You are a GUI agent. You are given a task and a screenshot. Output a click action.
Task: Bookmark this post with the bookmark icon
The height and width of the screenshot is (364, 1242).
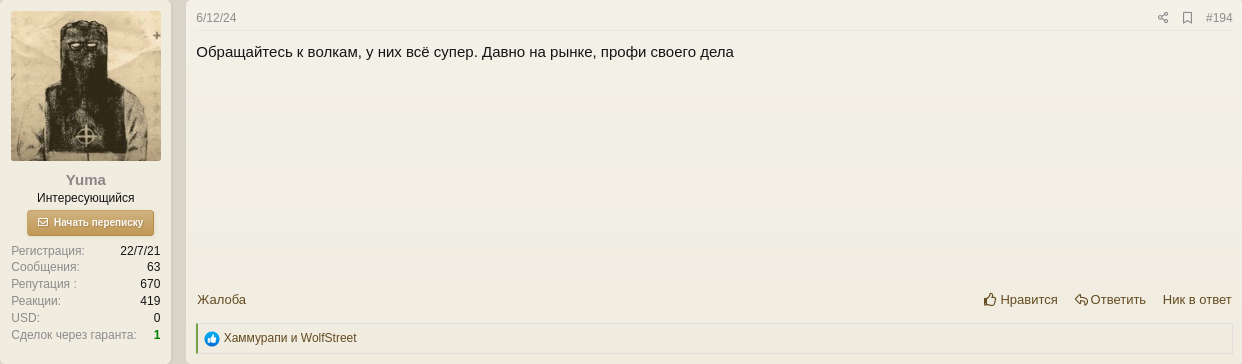[1187, 18]
